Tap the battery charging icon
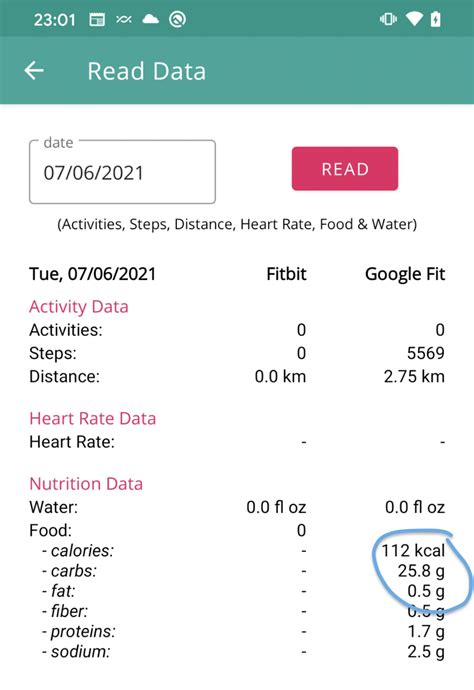 [435, 19]
